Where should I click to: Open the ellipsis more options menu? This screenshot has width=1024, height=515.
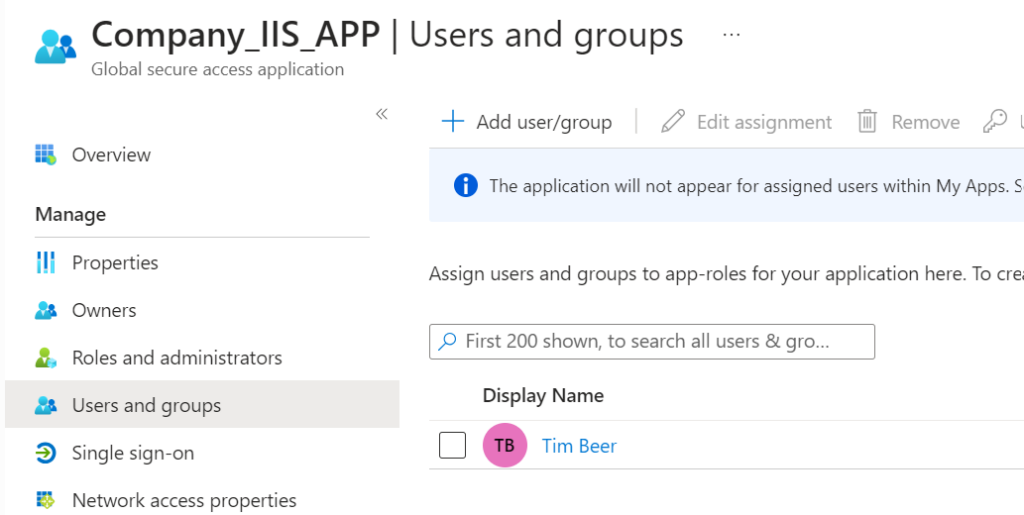tap(731, 35)
